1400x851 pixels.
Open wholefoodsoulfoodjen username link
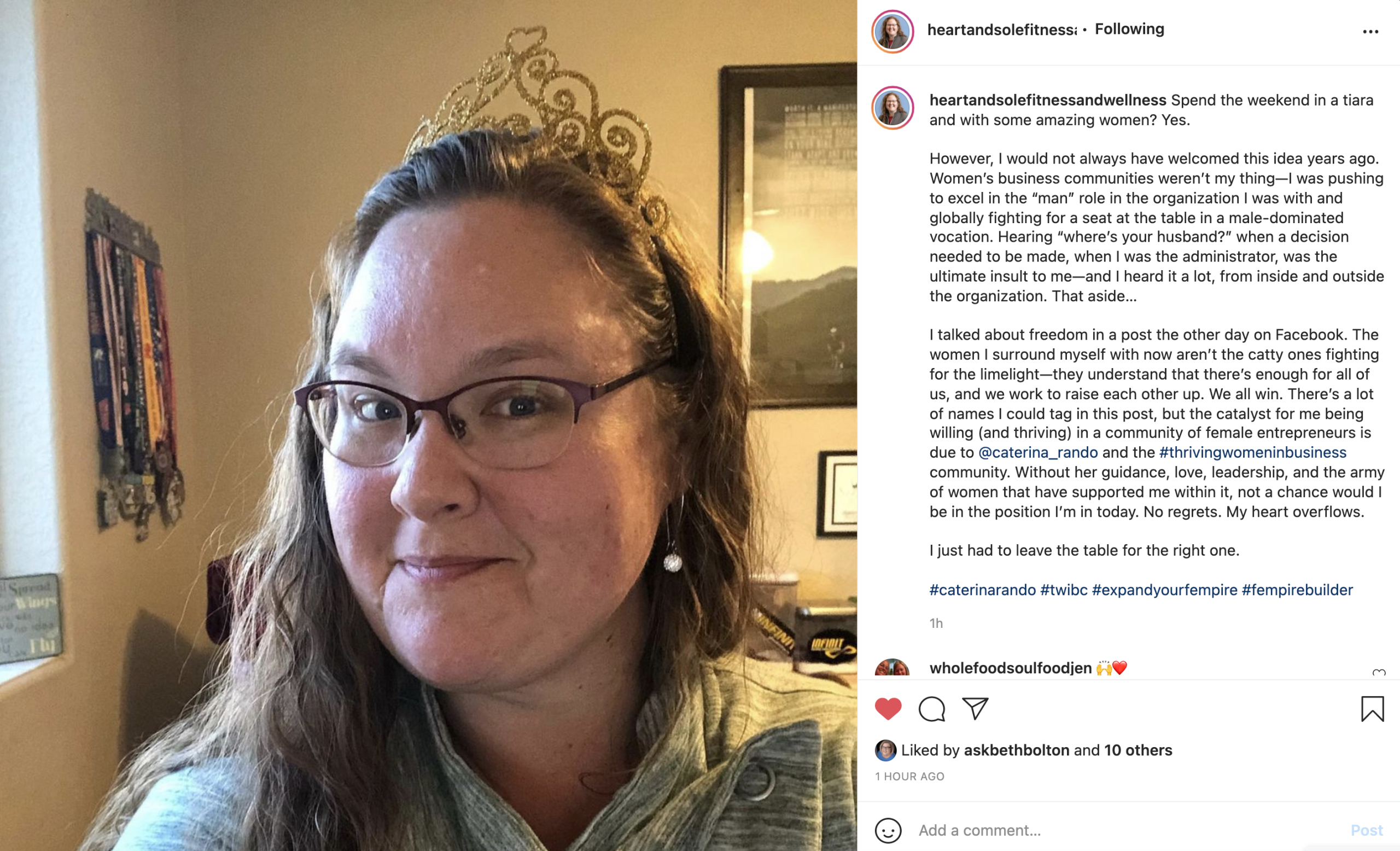pos(1011,668)
